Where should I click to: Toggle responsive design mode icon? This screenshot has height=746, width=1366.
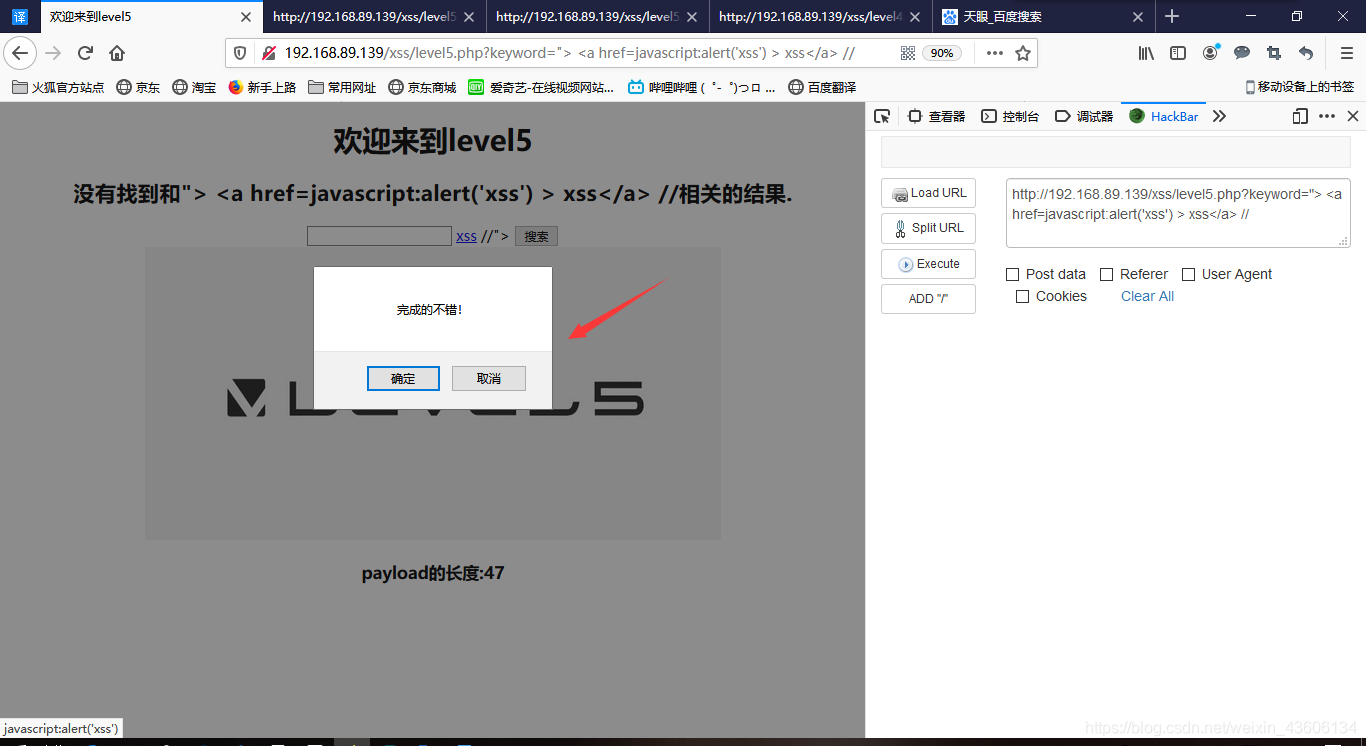[x=1300, y=117]
